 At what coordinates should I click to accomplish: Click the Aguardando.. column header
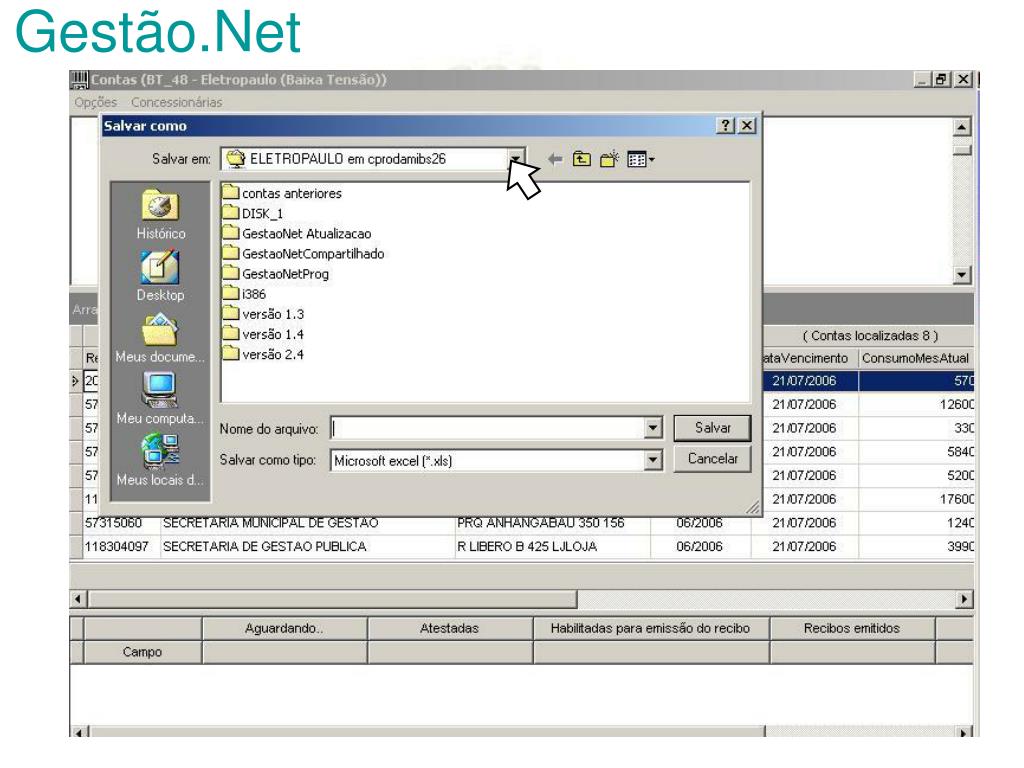point(284,628)
